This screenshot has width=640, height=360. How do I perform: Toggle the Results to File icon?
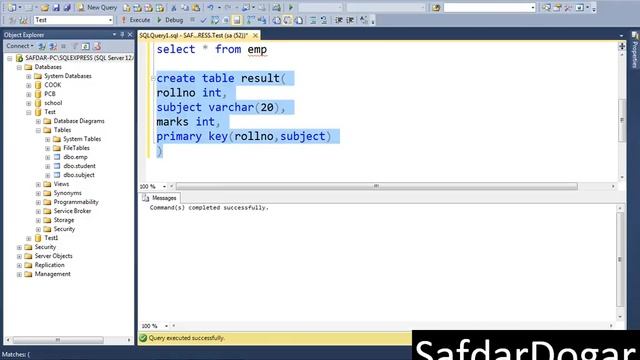[x=300, y=20]
